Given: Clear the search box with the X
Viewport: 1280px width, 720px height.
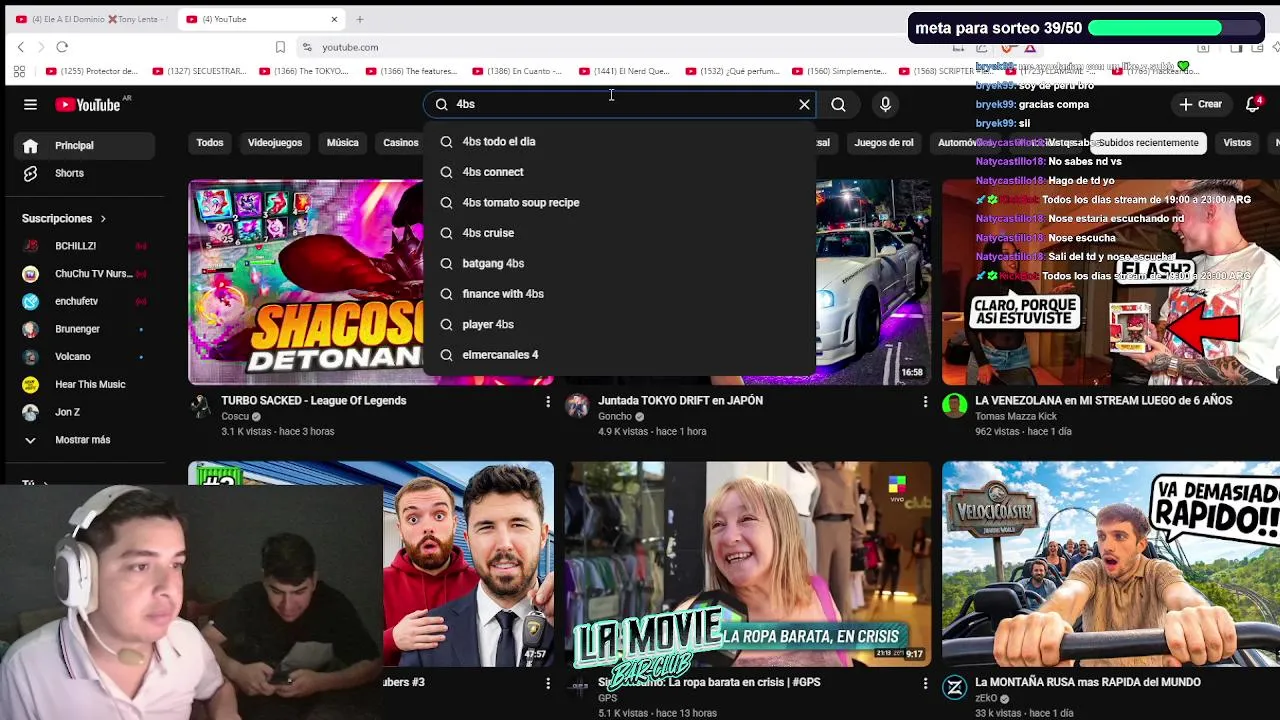Looking at the screenshot, I should pos(804,104).
